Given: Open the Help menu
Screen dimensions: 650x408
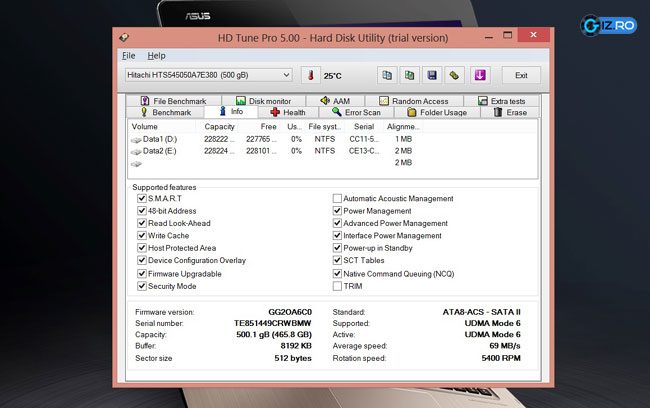Looking at the screenshot, I should coord(156,56).
